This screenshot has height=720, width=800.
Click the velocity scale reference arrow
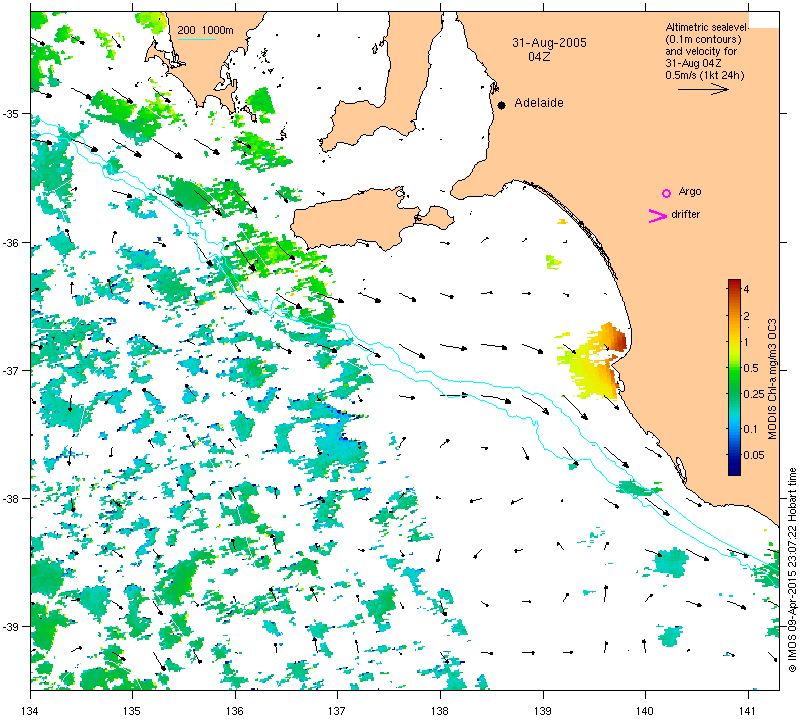pyautogui.click(x=704, y=89)
